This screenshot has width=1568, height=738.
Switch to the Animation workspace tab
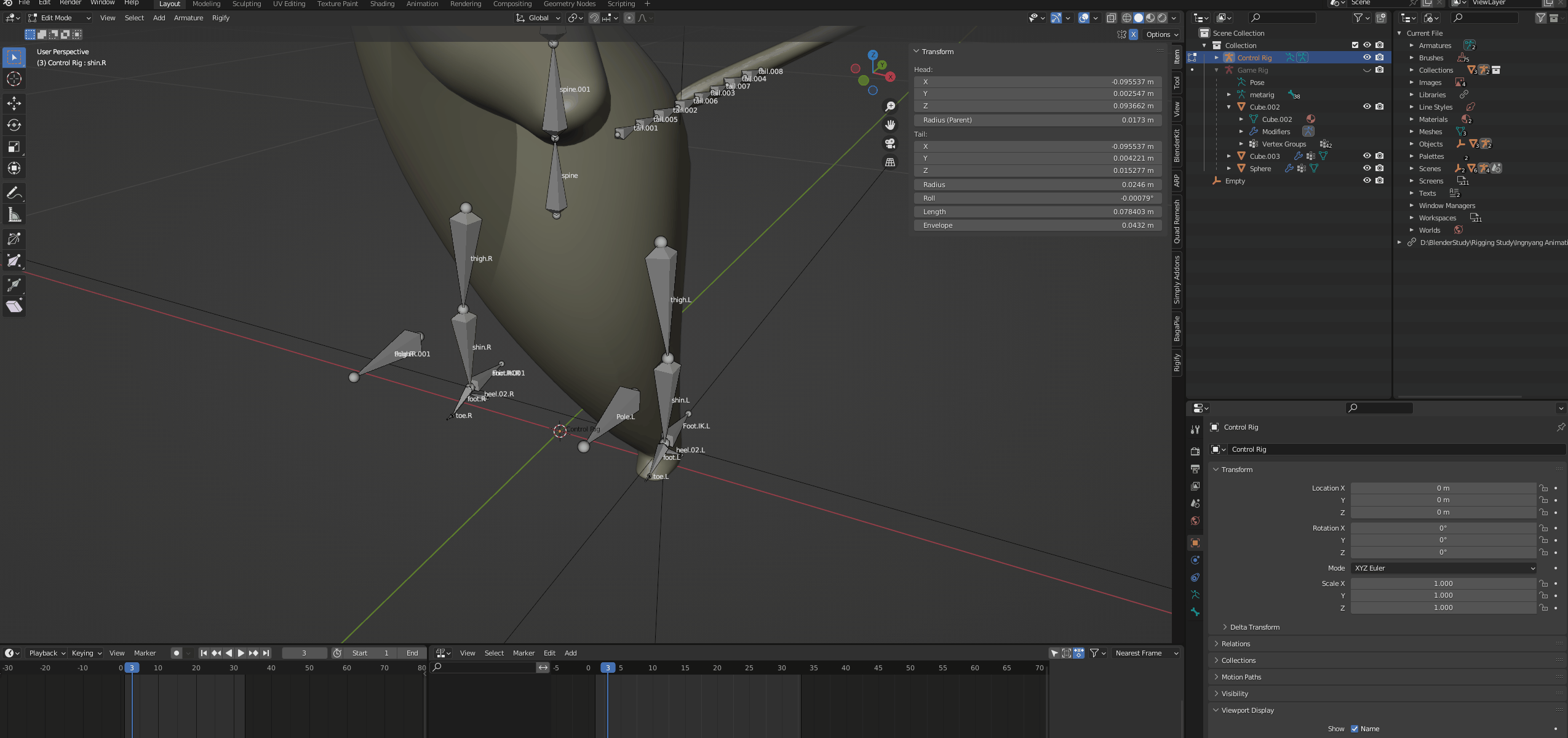(422, 4)
